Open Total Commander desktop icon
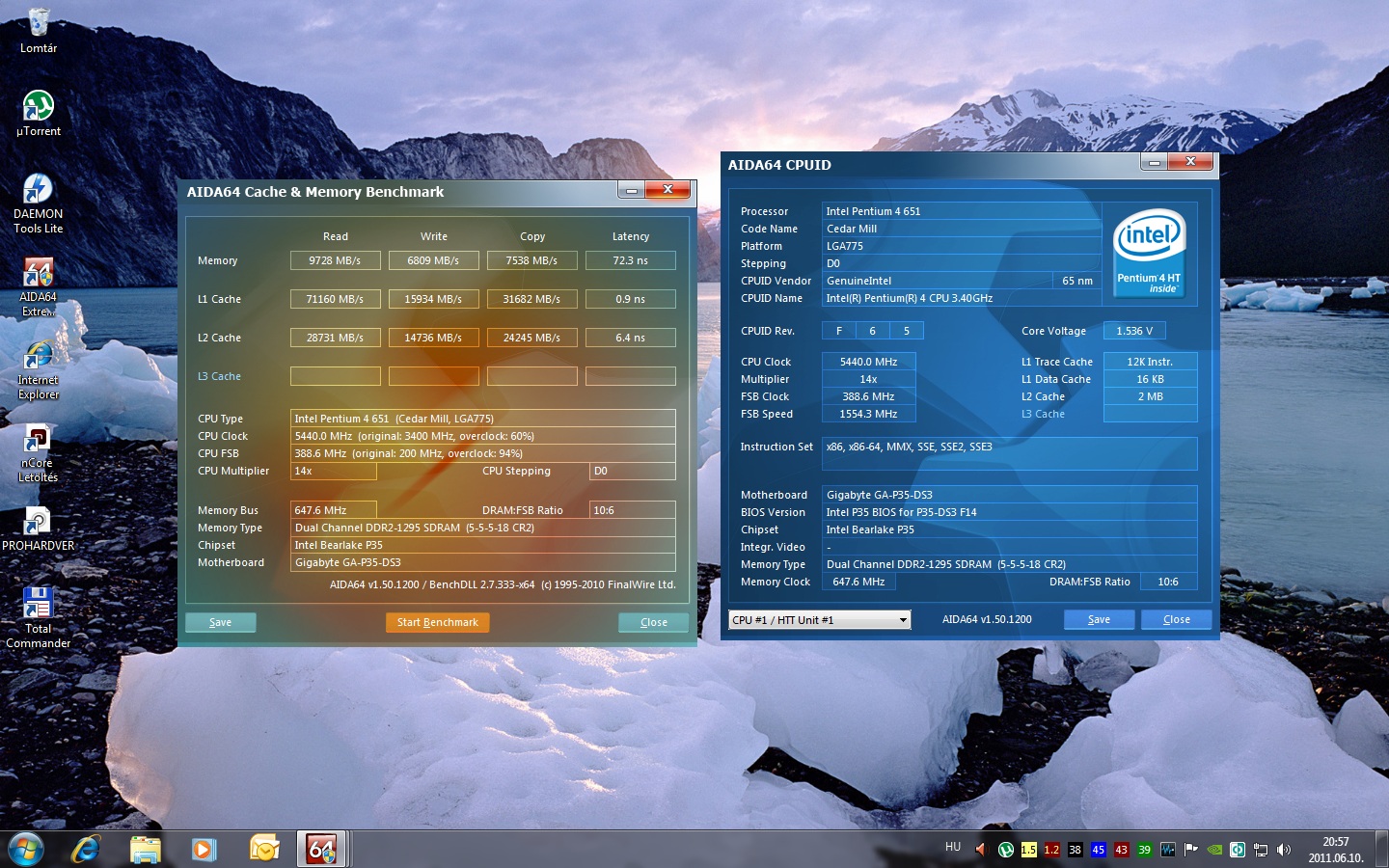Screen dimensions: 1389x868 pyautogui.click(x=39, y=617)
